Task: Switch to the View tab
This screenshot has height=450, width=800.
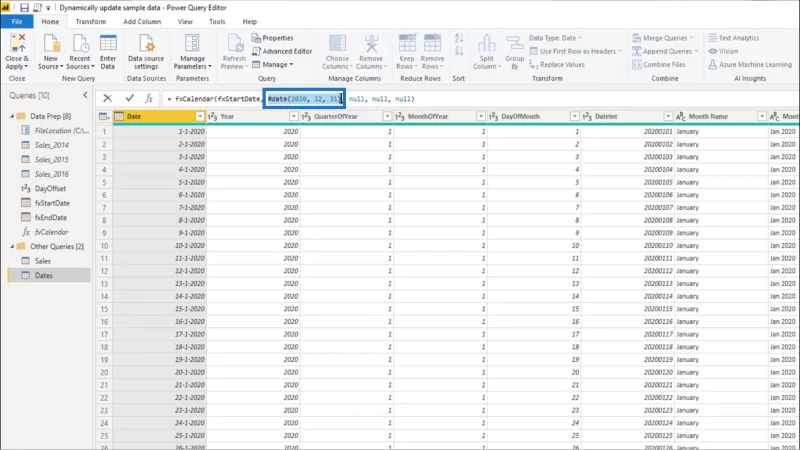Action: [185, 21]
